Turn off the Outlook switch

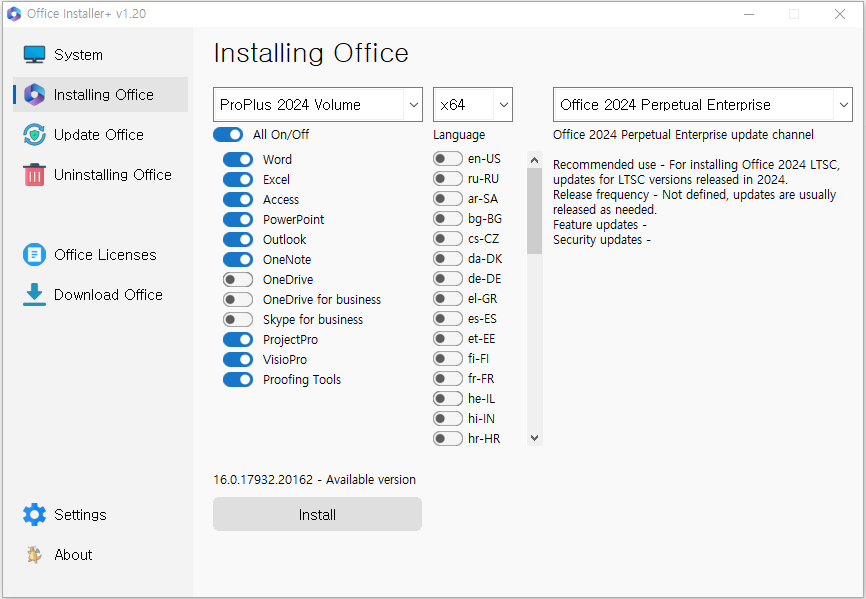pyautogui.click(x=238, y=239)
